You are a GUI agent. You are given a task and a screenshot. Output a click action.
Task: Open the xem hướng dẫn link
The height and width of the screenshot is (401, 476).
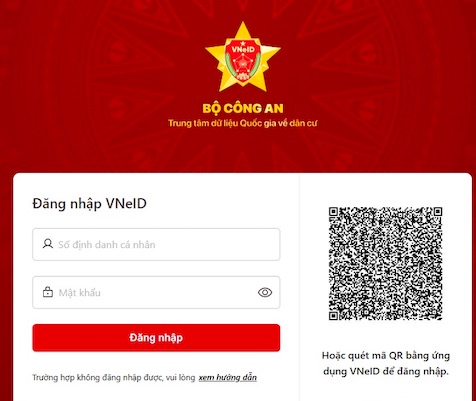coord(228,377)
